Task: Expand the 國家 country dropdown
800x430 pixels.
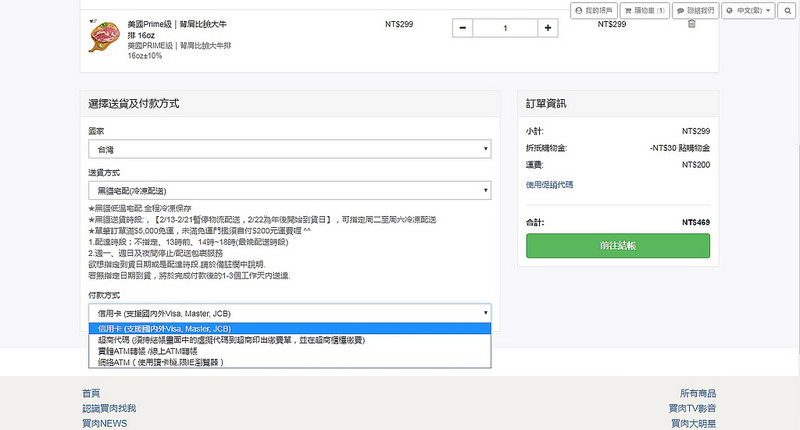Action: 290,149
